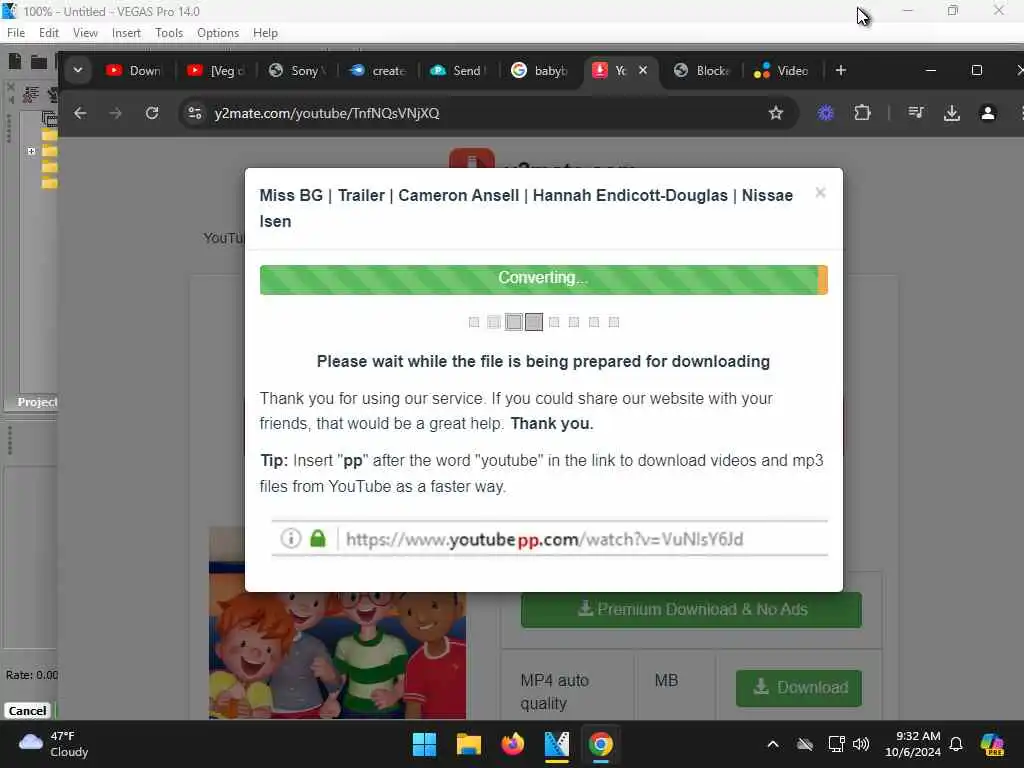This screenshot has height=768, width=1024.
Task: Switch to the 'Down' YouTube tab
Action: click(x=134, y=70)
